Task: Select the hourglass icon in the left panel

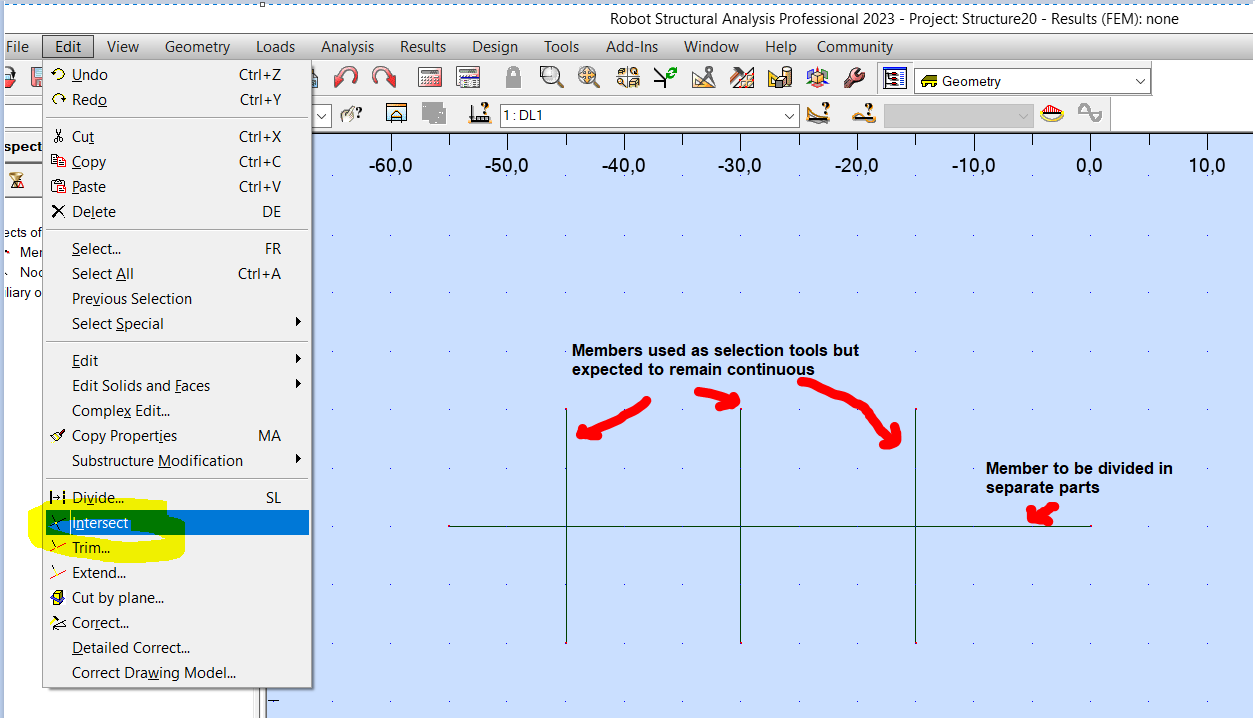Action: click(16, 180)
